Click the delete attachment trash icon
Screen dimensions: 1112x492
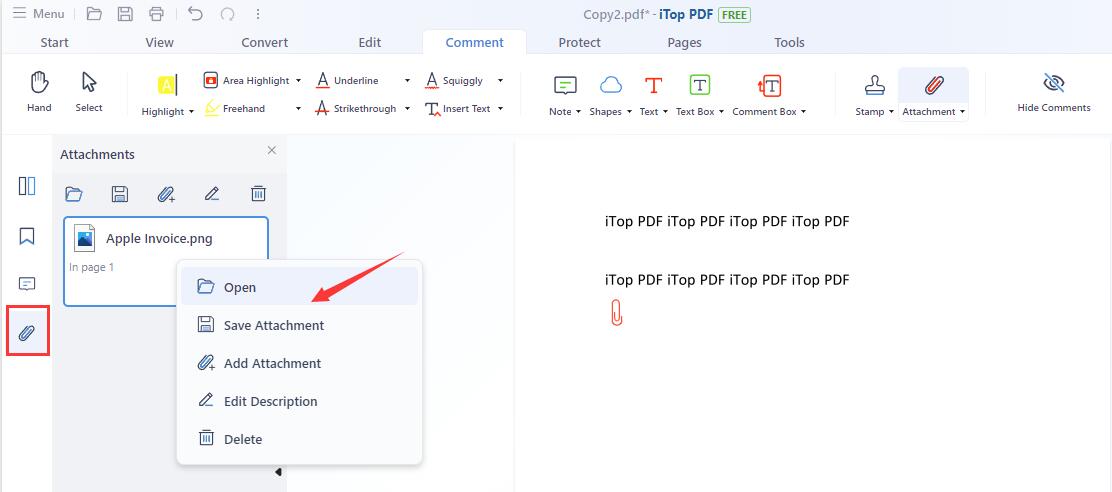[258, 194]
